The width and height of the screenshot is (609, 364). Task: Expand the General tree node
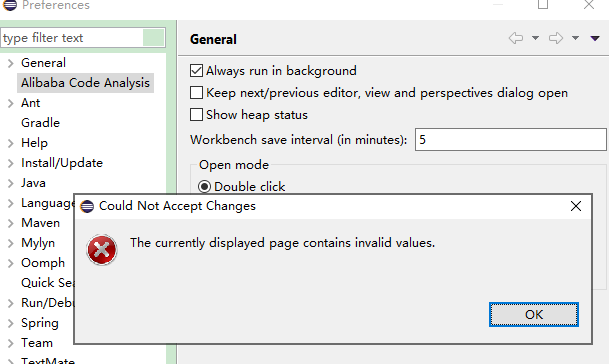(10, 63)
